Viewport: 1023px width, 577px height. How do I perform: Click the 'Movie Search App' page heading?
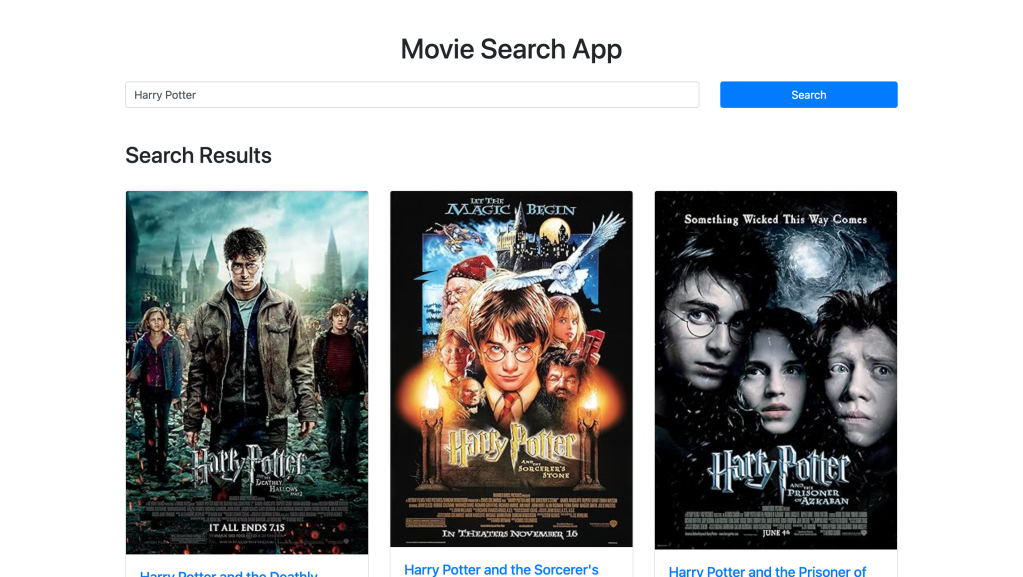pyautogui.click(x=511, y=49)
